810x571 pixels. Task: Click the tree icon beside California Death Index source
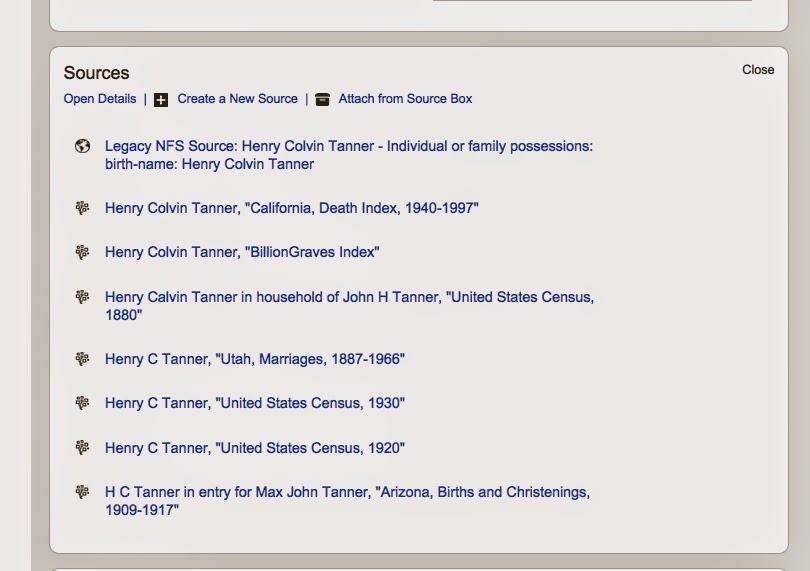click(82, 208)
